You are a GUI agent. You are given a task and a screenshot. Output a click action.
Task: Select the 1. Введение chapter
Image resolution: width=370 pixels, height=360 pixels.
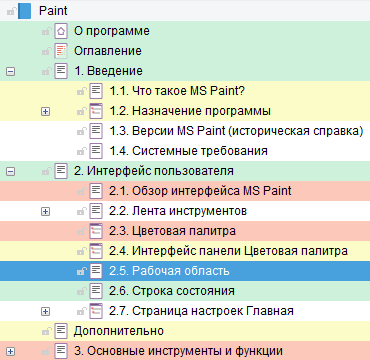[108, 71]
